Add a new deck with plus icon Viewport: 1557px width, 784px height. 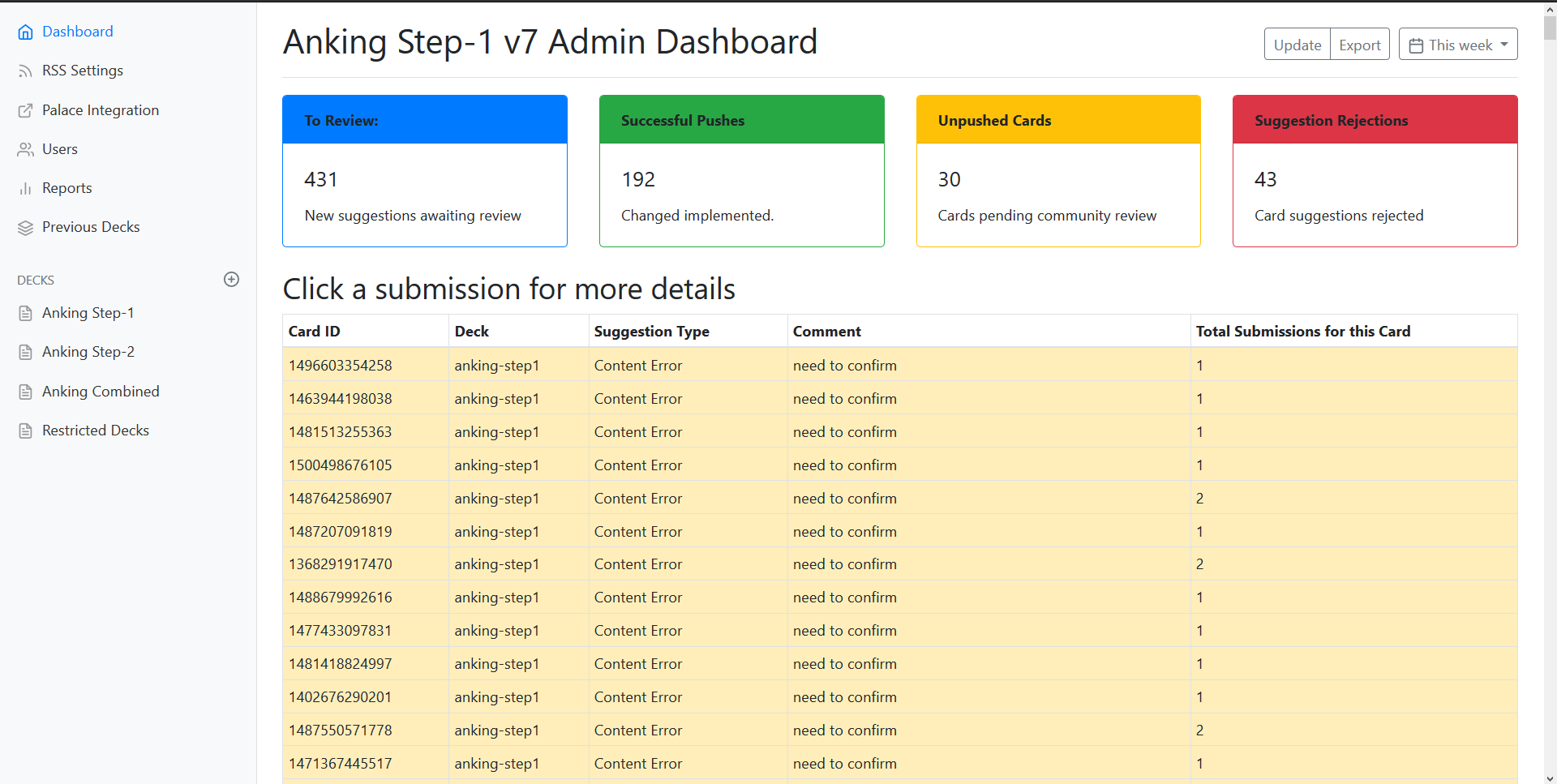click(231, 279)
